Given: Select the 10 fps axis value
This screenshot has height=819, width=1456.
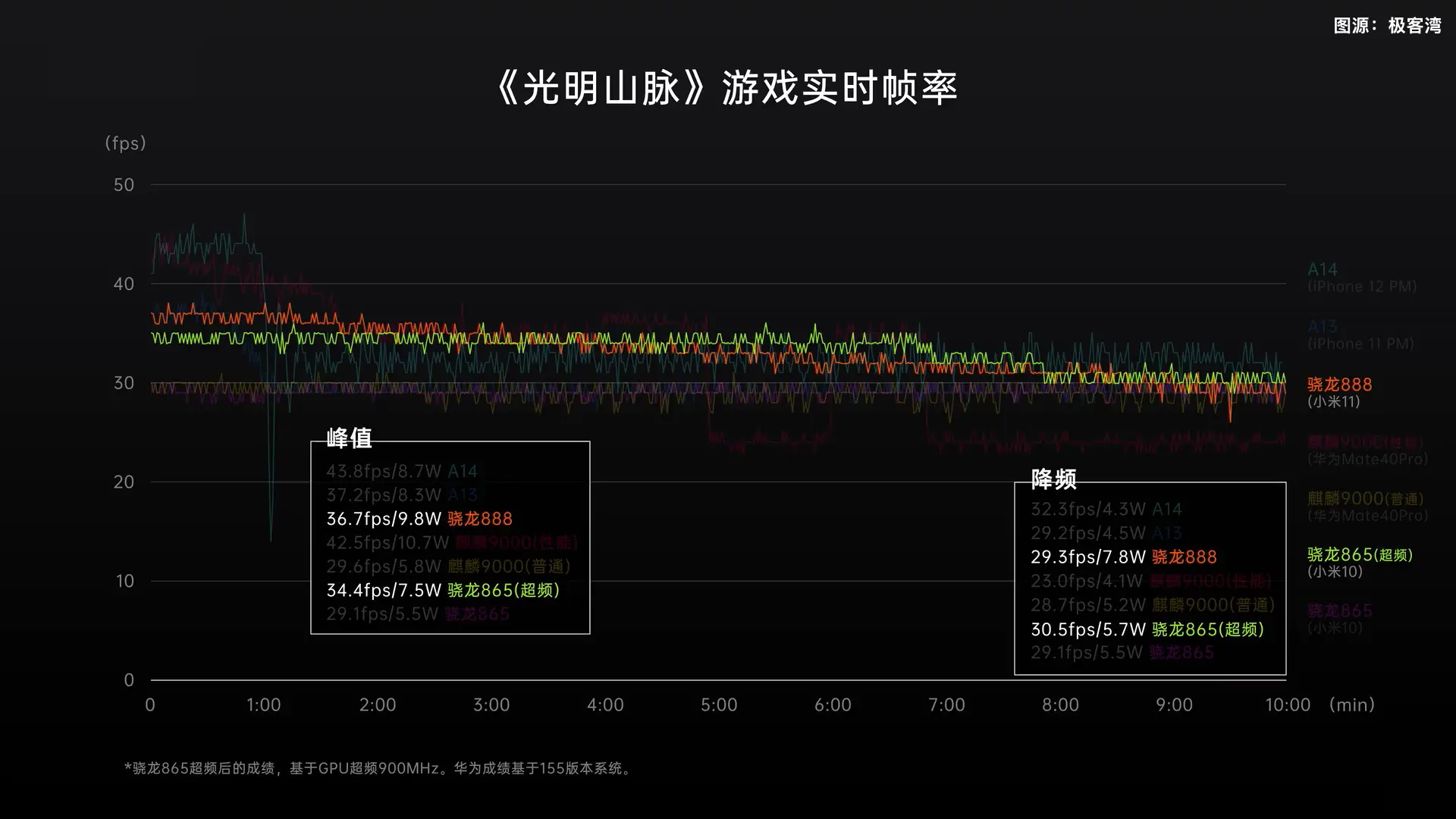Looking at the screenshot, I should point(124,582).
